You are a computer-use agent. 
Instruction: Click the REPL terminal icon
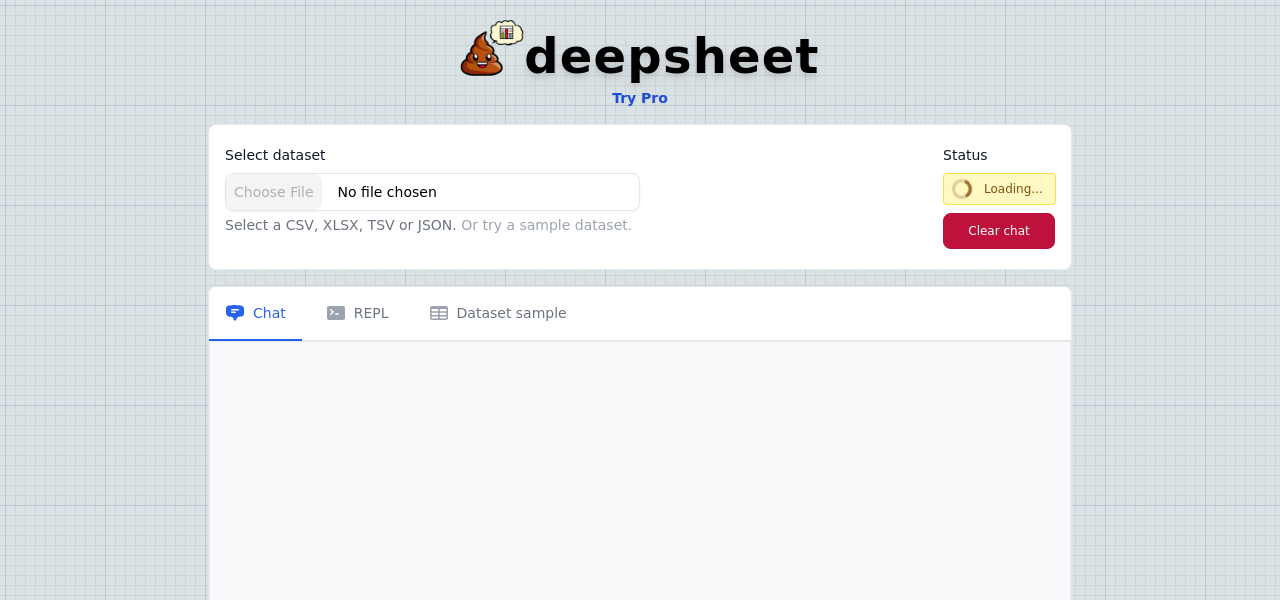[336, 313]
